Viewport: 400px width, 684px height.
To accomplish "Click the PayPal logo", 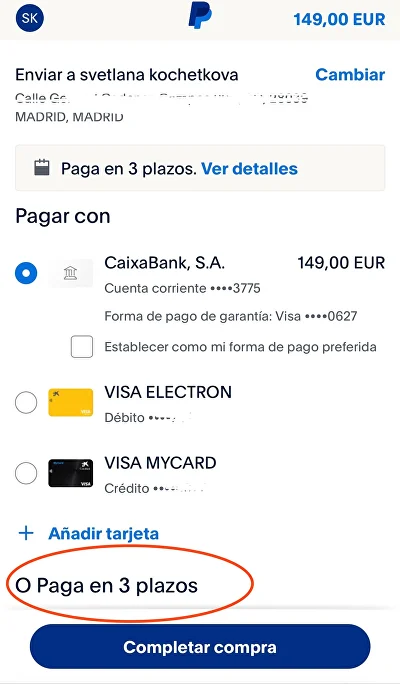I will point(200,16).
